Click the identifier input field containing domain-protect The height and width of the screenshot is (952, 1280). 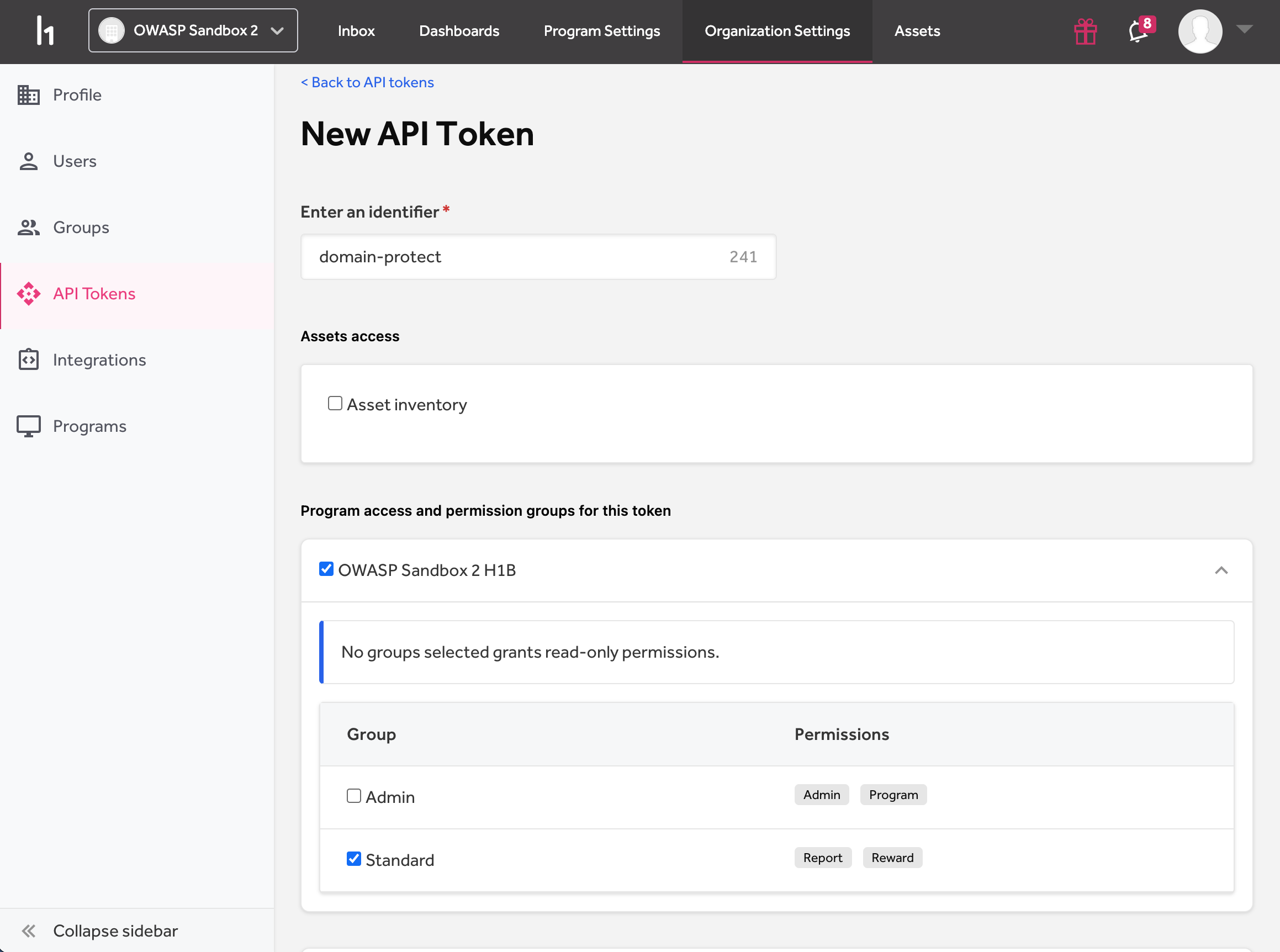click(x=538, y=256)
